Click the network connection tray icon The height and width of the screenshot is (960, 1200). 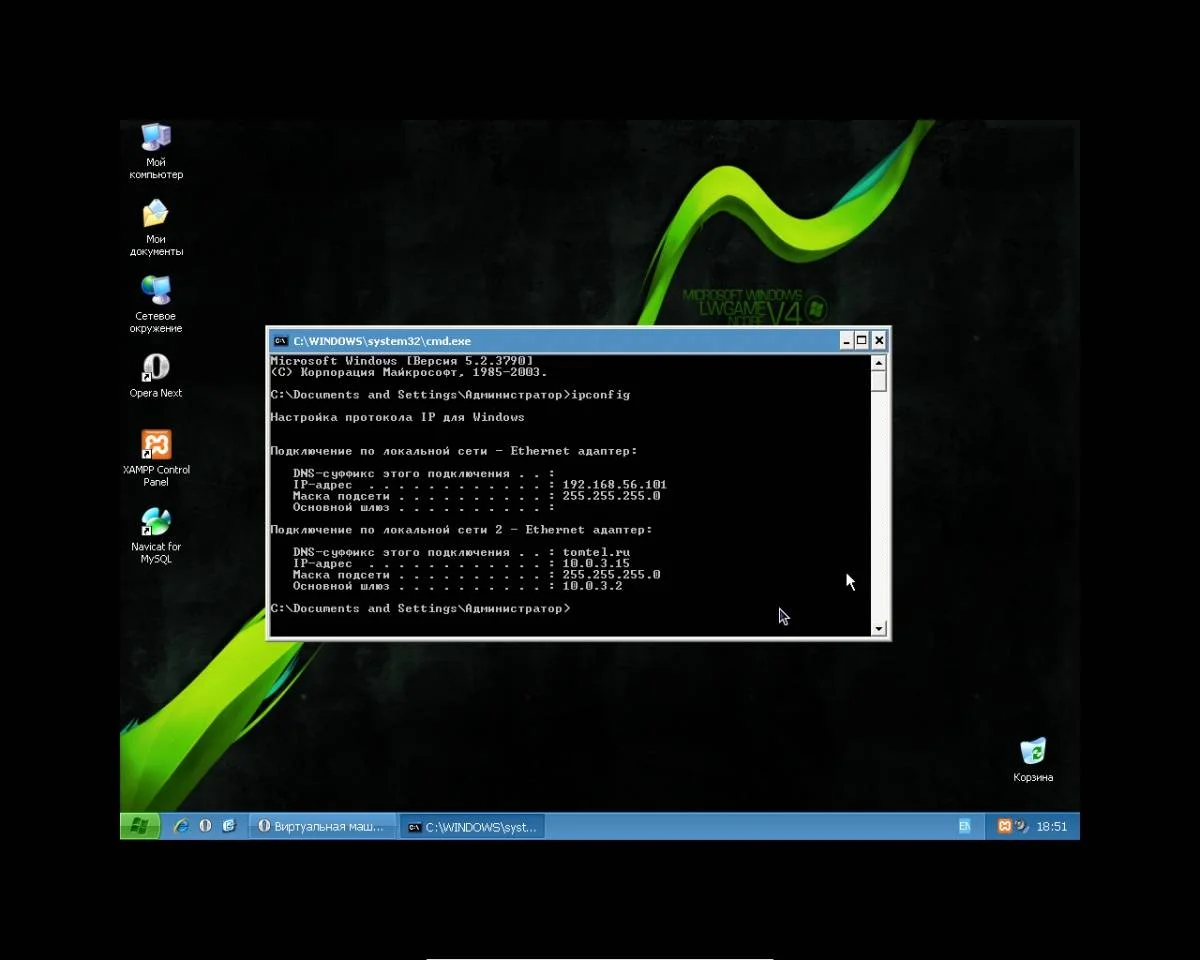[1022, 826]
